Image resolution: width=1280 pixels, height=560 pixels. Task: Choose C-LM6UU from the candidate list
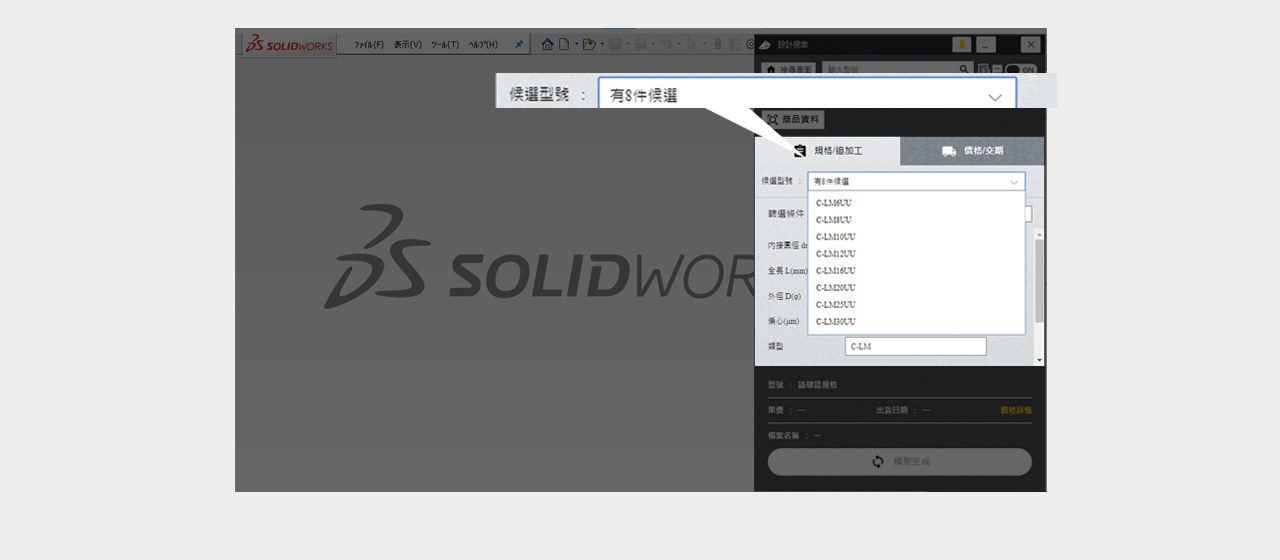tap(834, 203)
